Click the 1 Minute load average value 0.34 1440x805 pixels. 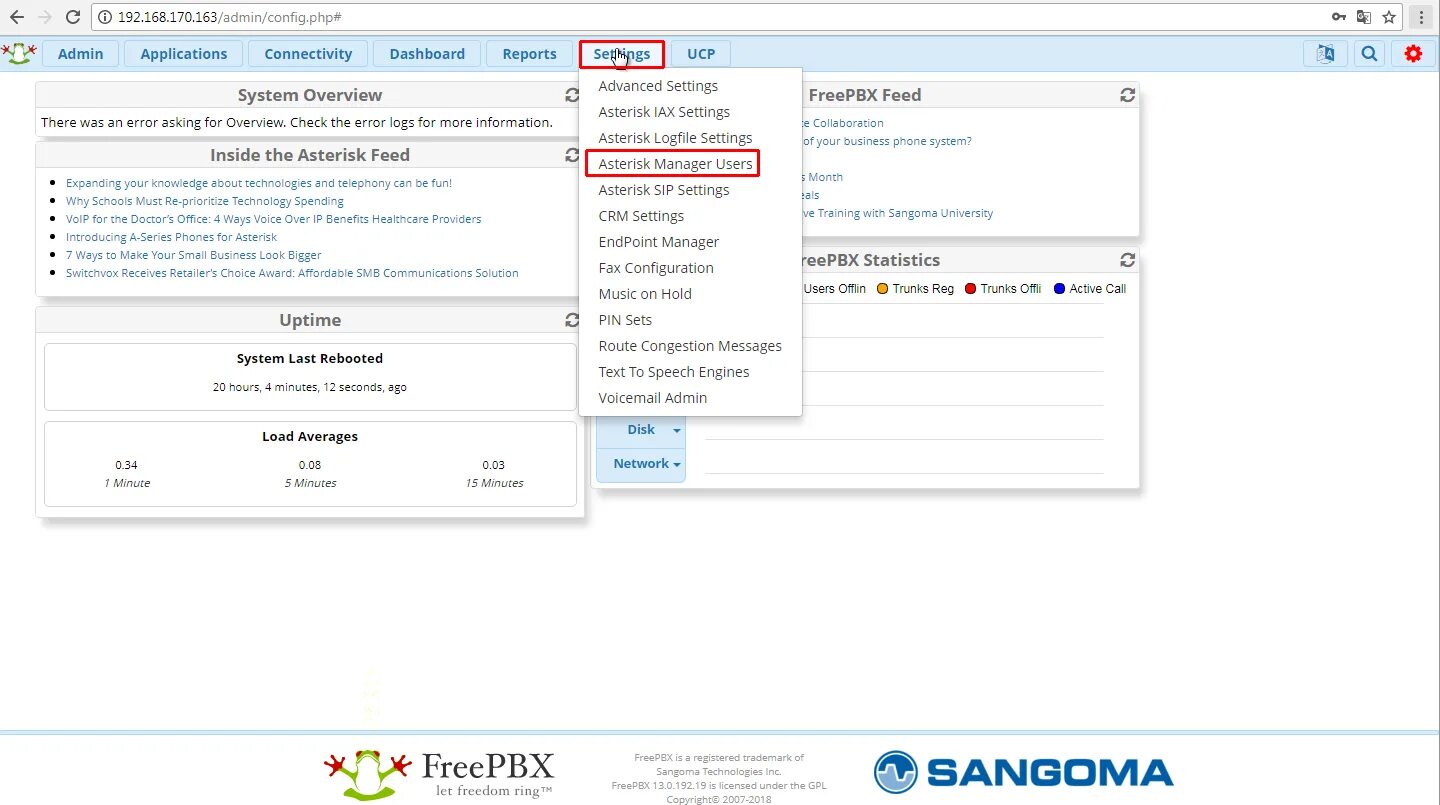[126, 465]
